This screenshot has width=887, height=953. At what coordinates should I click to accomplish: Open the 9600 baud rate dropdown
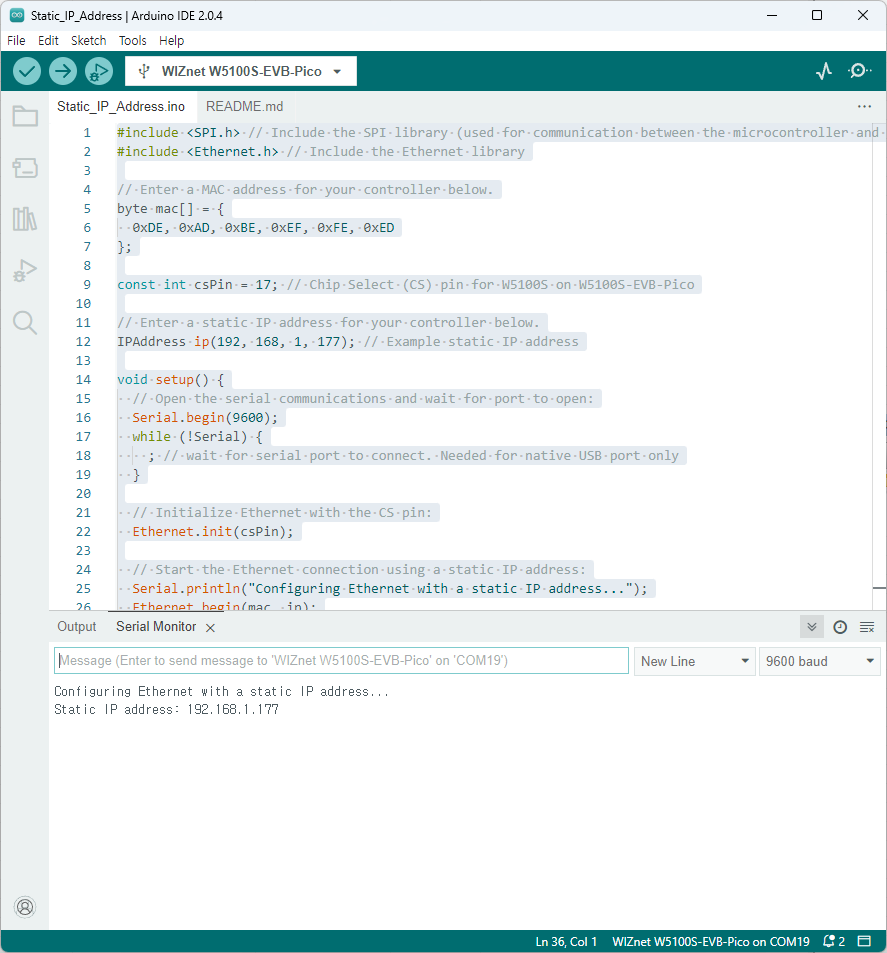pyautogui.click(x=819, y=660)
